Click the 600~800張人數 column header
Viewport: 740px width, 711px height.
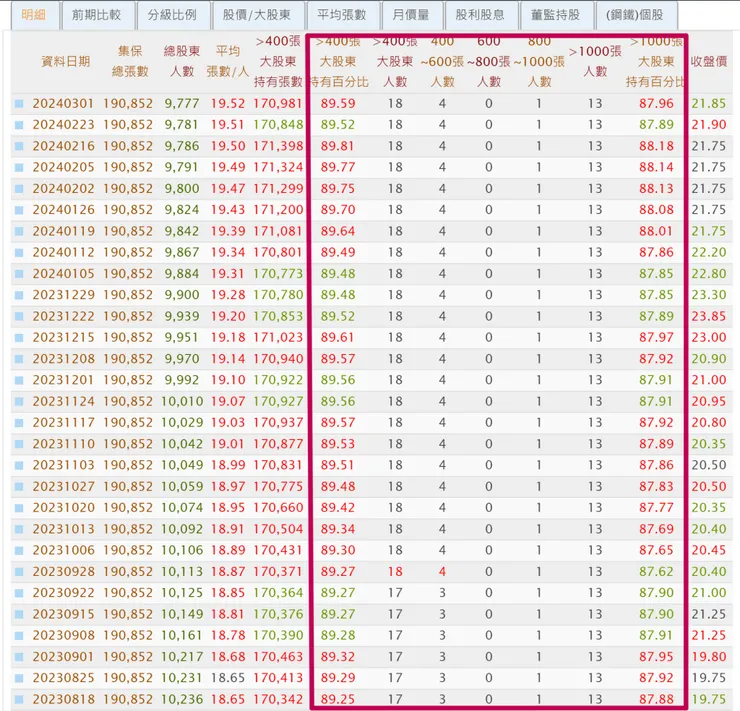[488, 61]
